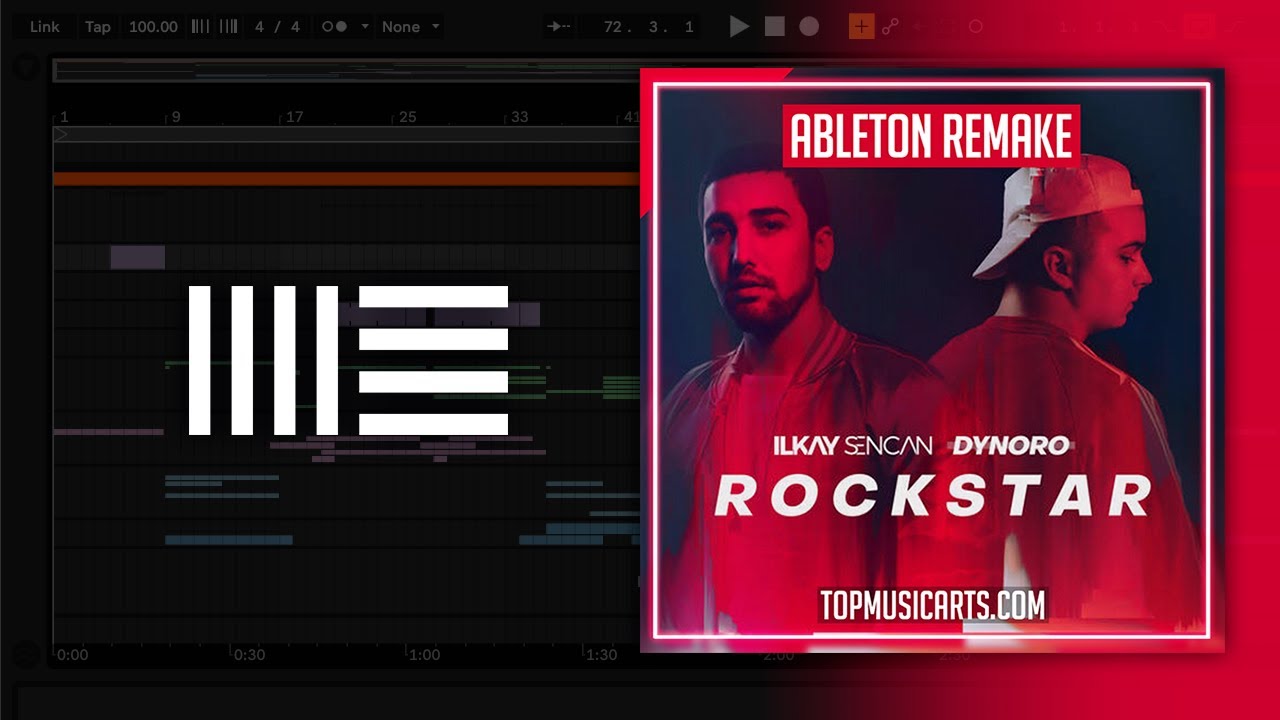The width and height of the screenshot is (1280, 720).
Task: Open the metronome settings dropdown arrow
Action: (364, 27)
